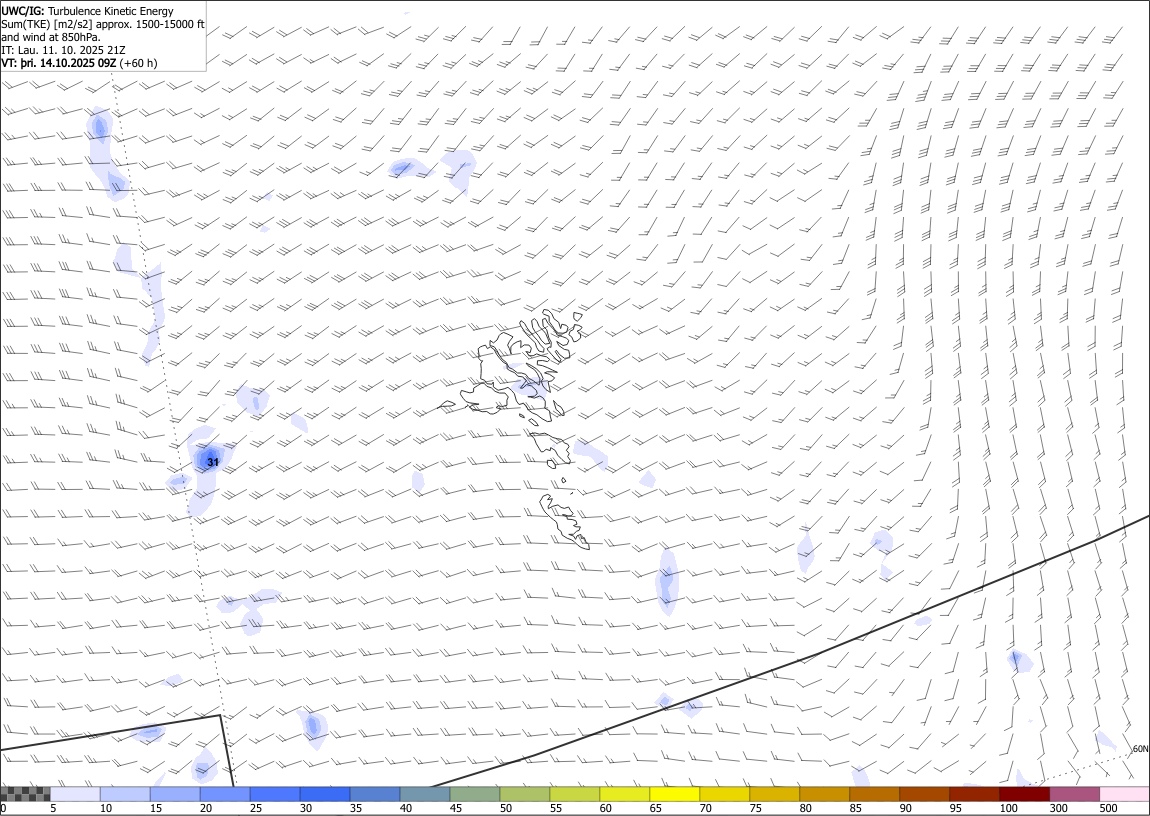Click the legend scale value '50'
The height and width of the screenshot is (816, 1150).
[x=505, y=809]
